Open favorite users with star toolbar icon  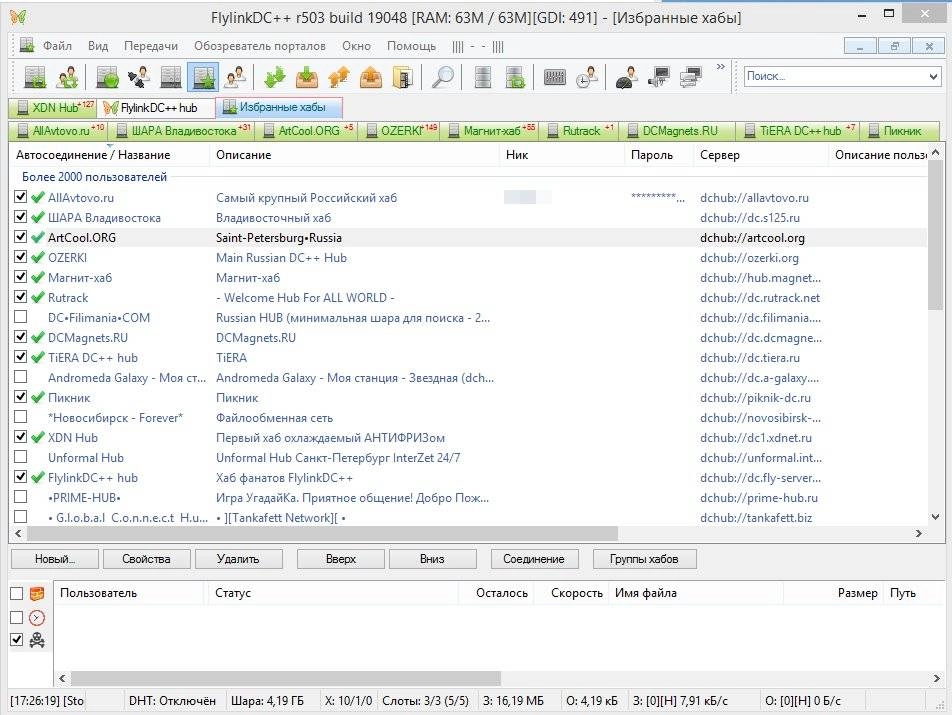235,77
